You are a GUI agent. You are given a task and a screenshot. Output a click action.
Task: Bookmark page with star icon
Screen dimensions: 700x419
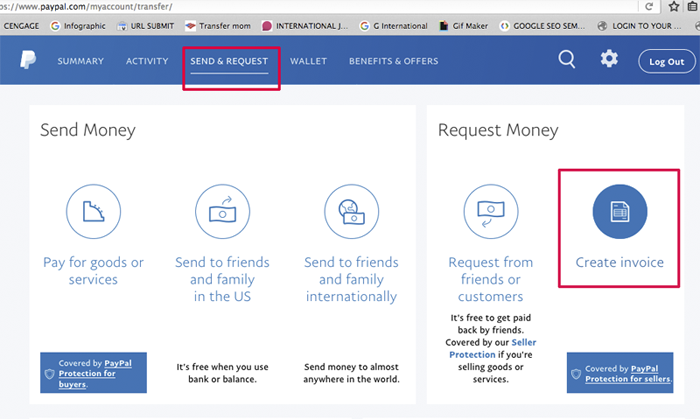(674, 6)
